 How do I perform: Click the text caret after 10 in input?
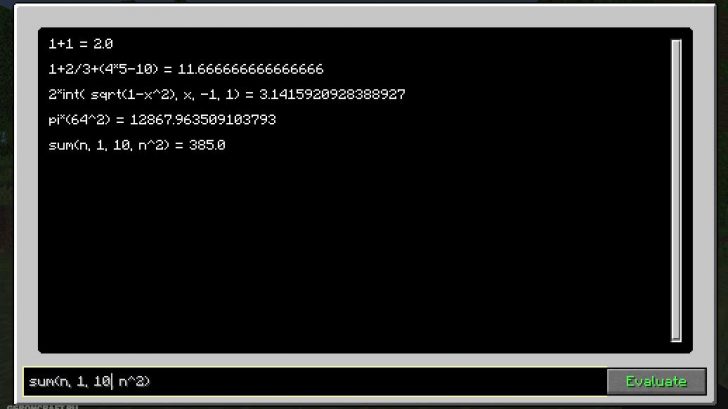[112, 381]
